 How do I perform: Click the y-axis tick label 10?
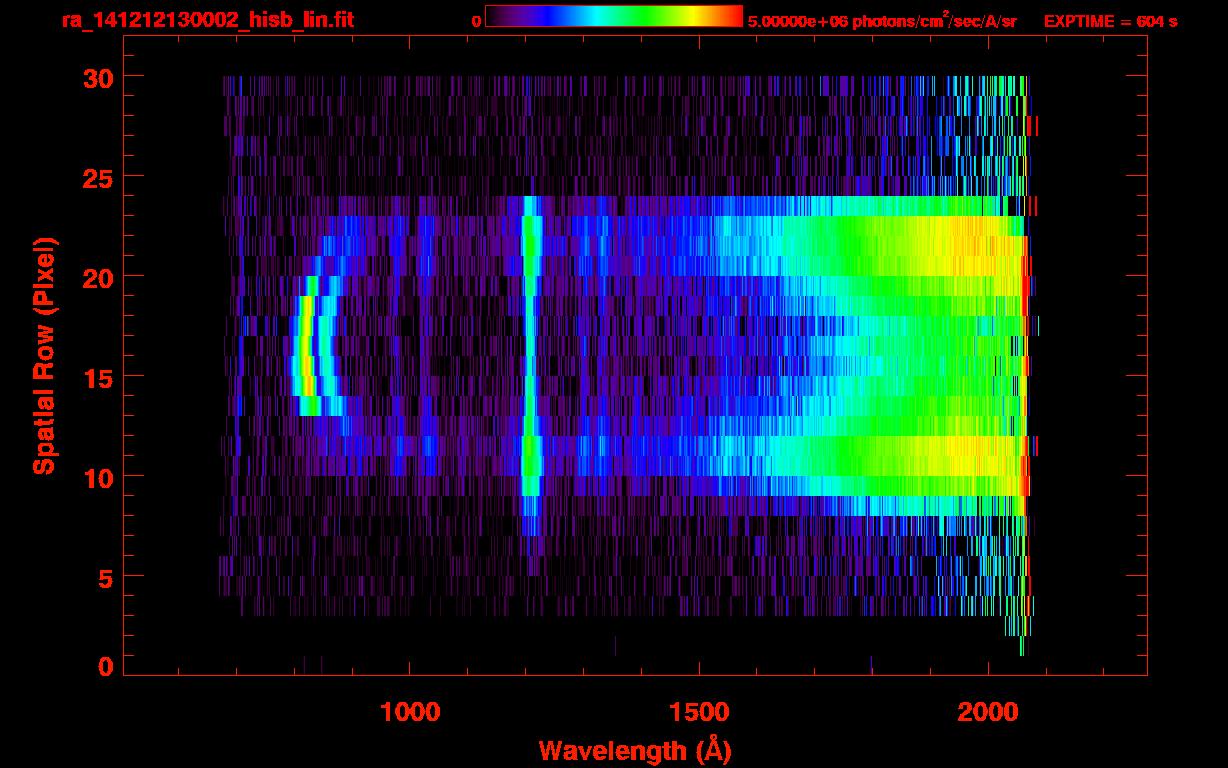tap(98, 477)
